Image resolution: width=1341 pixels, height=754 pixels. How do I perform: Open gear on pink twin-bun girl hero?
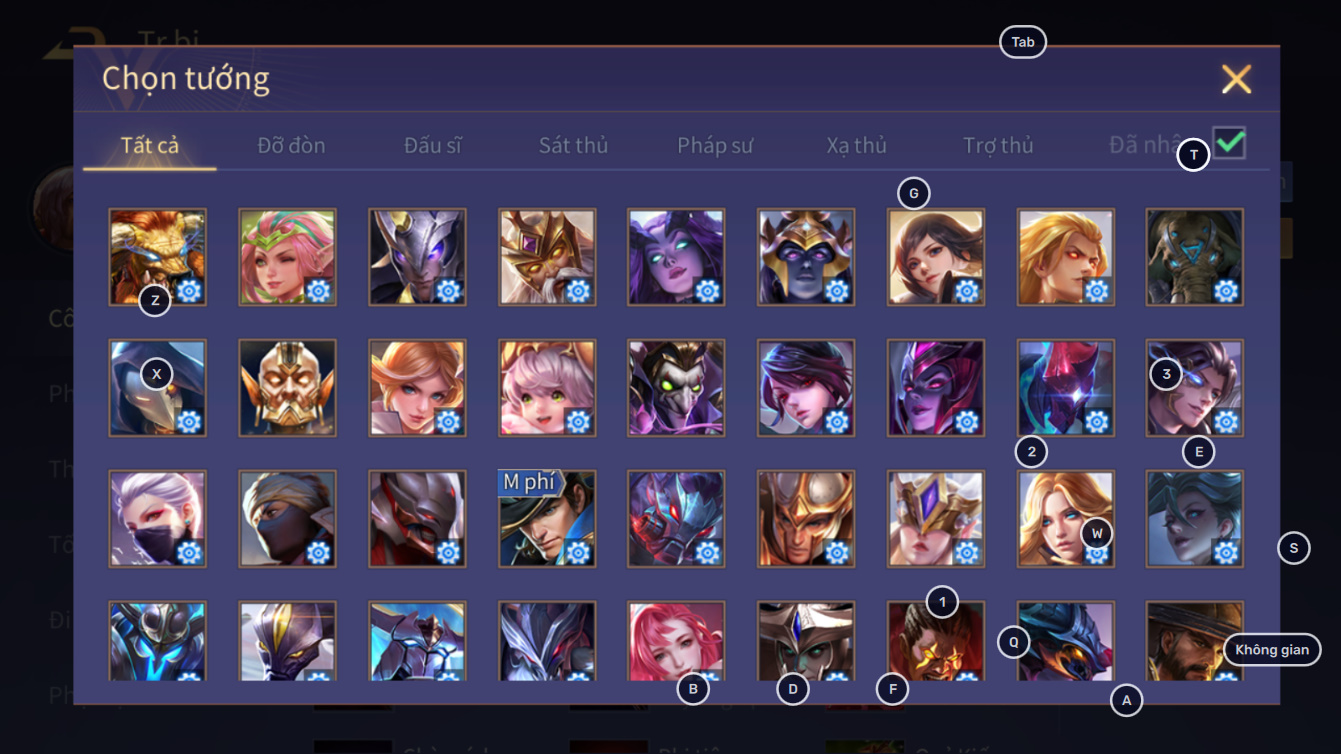click(x=578, y=421)
